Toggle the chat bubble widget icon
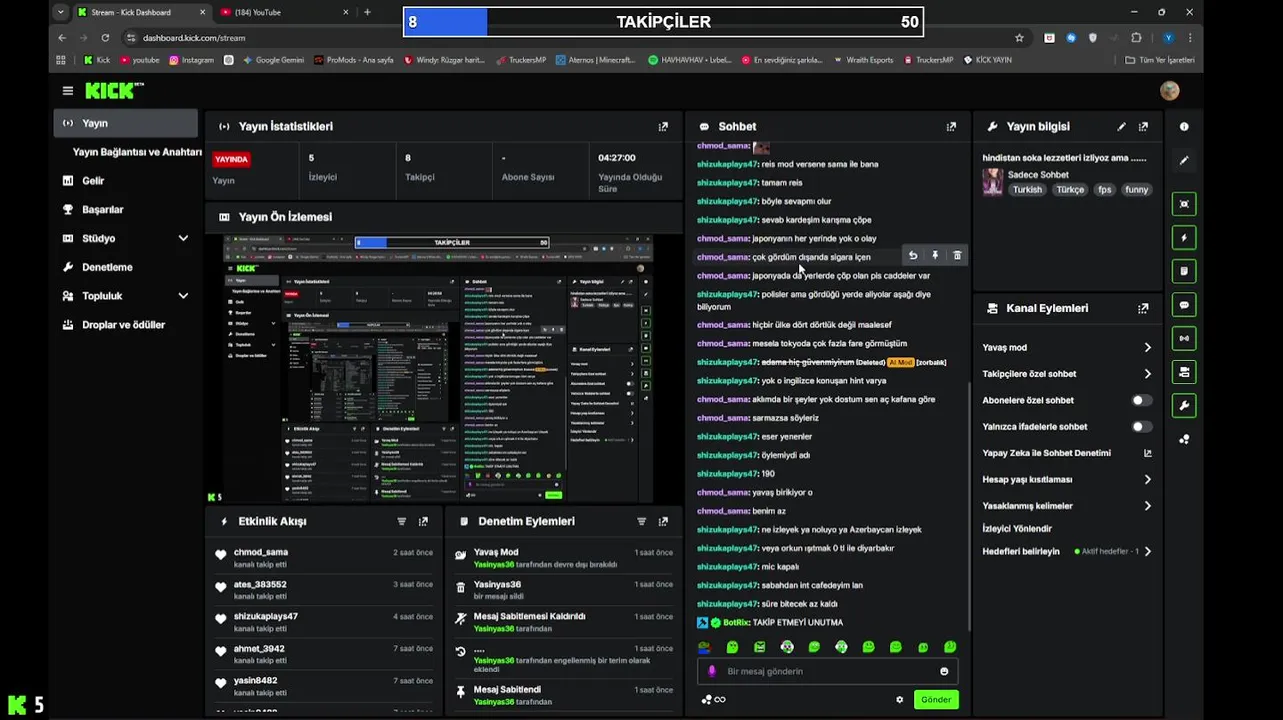 pos(1184,305)
